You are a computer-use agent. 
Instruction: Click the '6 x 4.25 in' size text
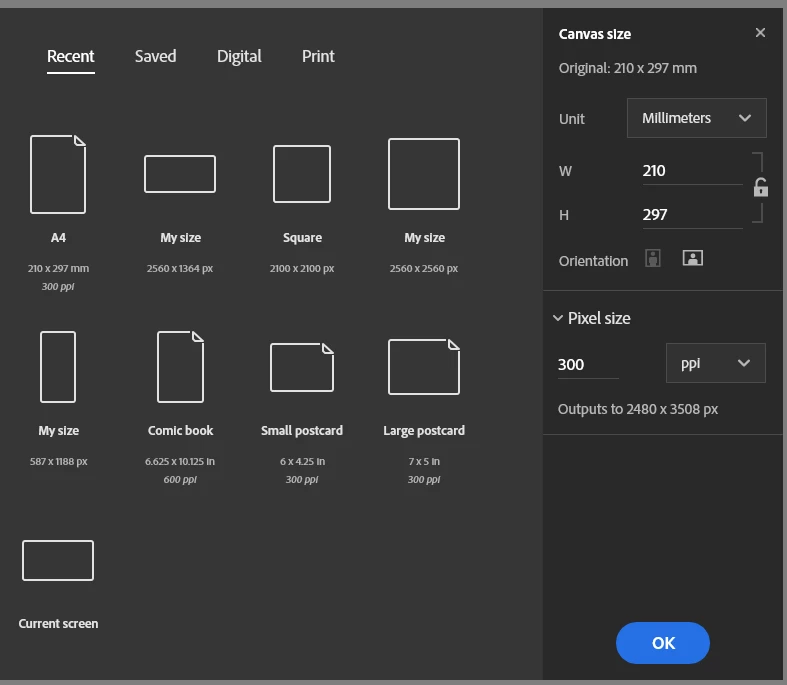click(x=302, y=461)
